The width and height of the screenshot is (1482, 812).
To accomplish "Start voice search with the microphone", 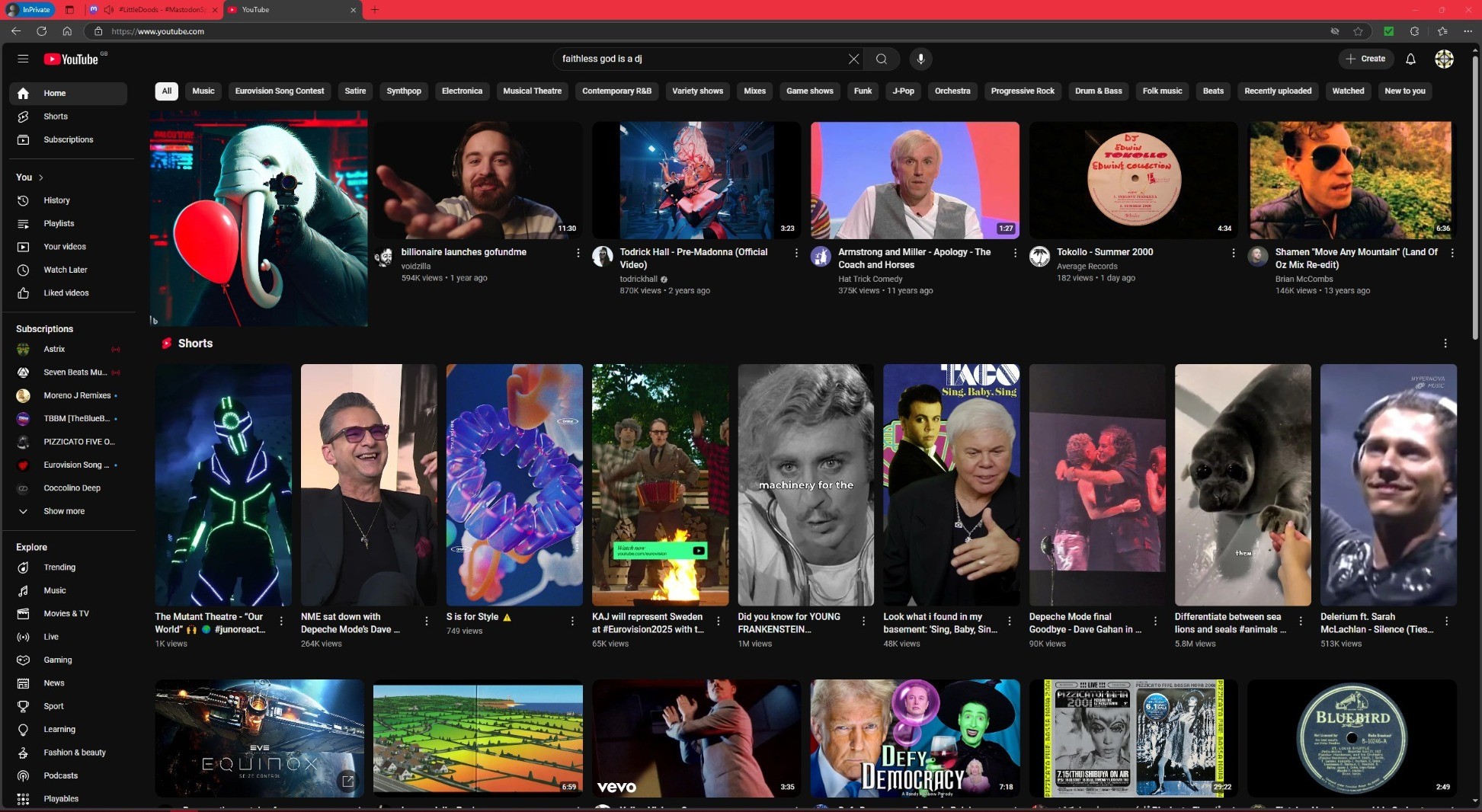I will click(x=920, y=59).
